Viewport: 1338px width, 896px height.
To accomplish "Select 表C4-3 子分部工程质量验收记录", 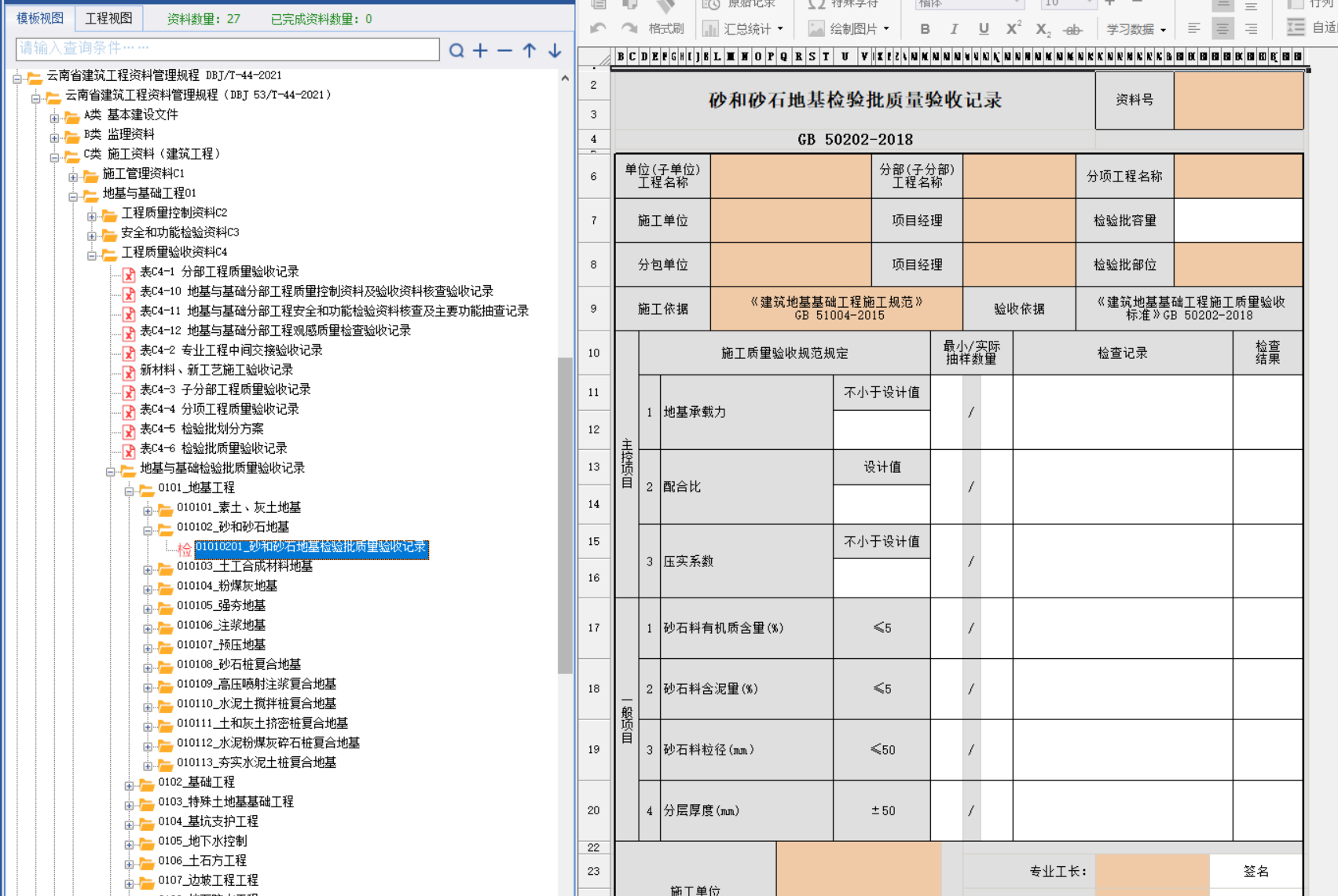I will pyautogui.click(x=225, y=389).
